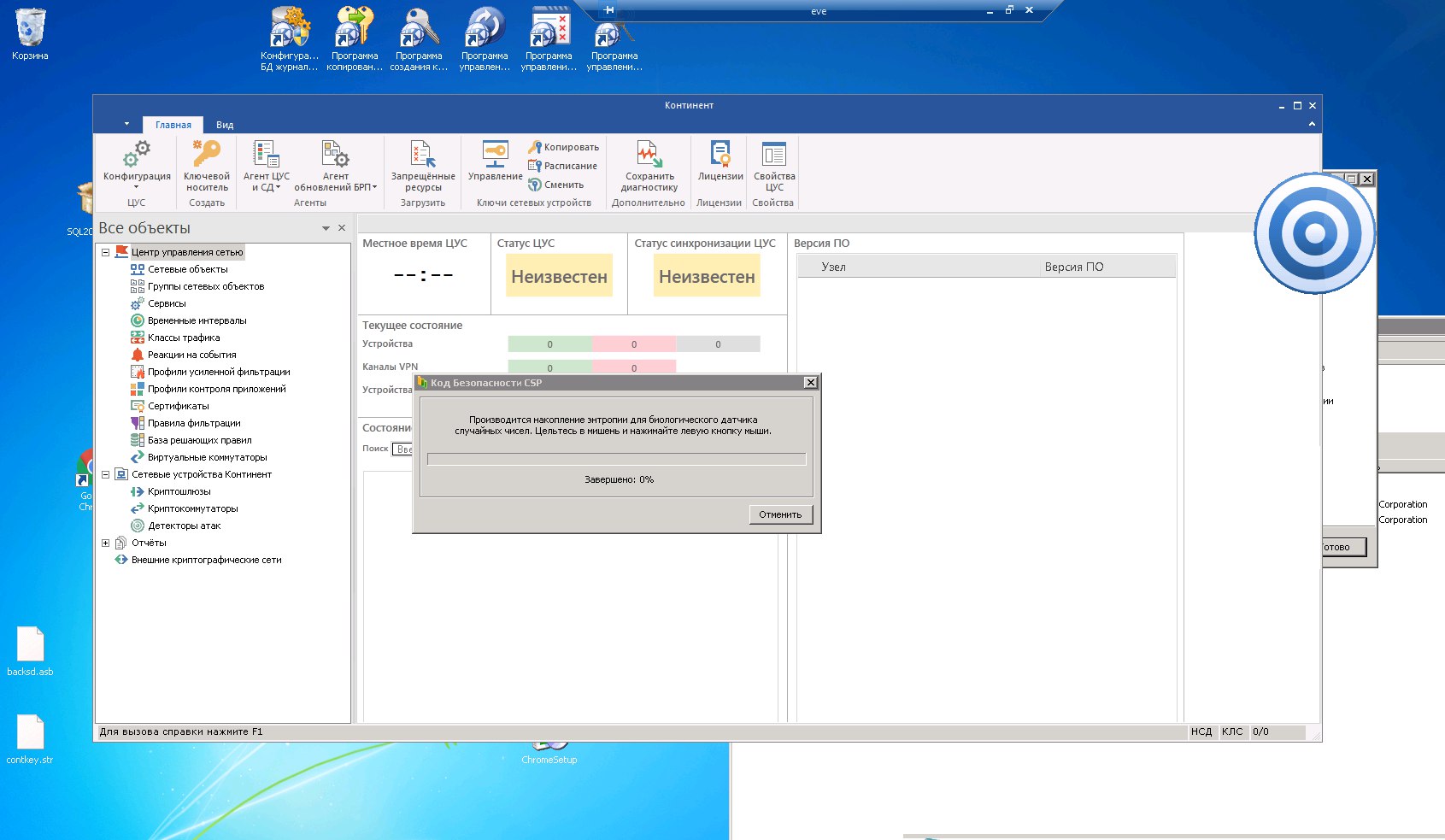
Task: Click Сохранить диагностику ribbon icon
Action: (x=649, y=155)
